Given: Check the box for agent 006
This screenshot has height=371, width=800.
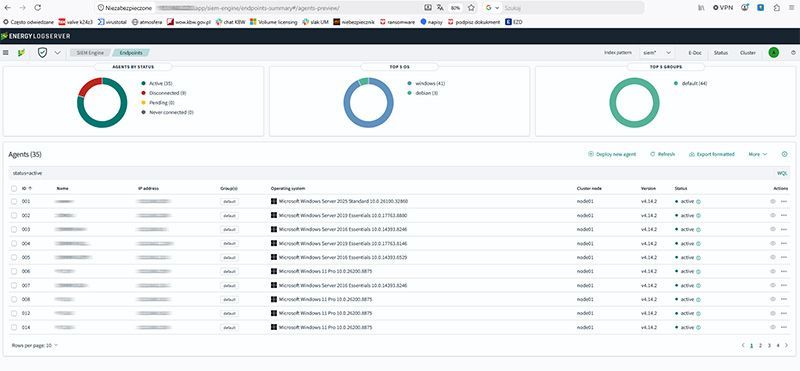Looking at the screenshot, I should (x=14, y=271).
